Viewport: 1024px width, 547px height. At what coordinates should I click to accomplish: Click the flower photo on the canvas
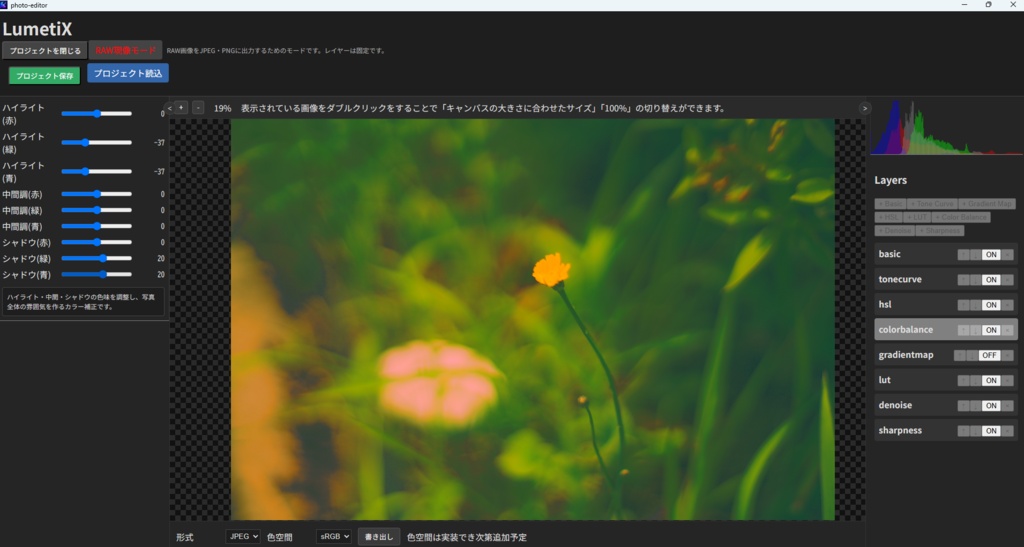(533, 319)
